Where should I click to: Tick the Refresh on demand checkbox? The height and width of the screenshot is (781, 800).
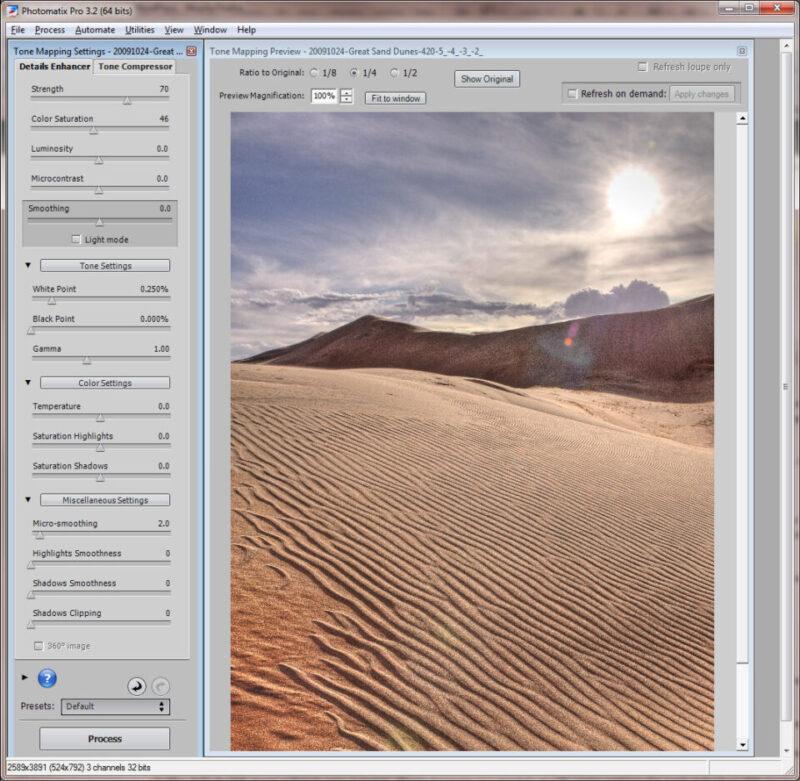tap(572, 94)
